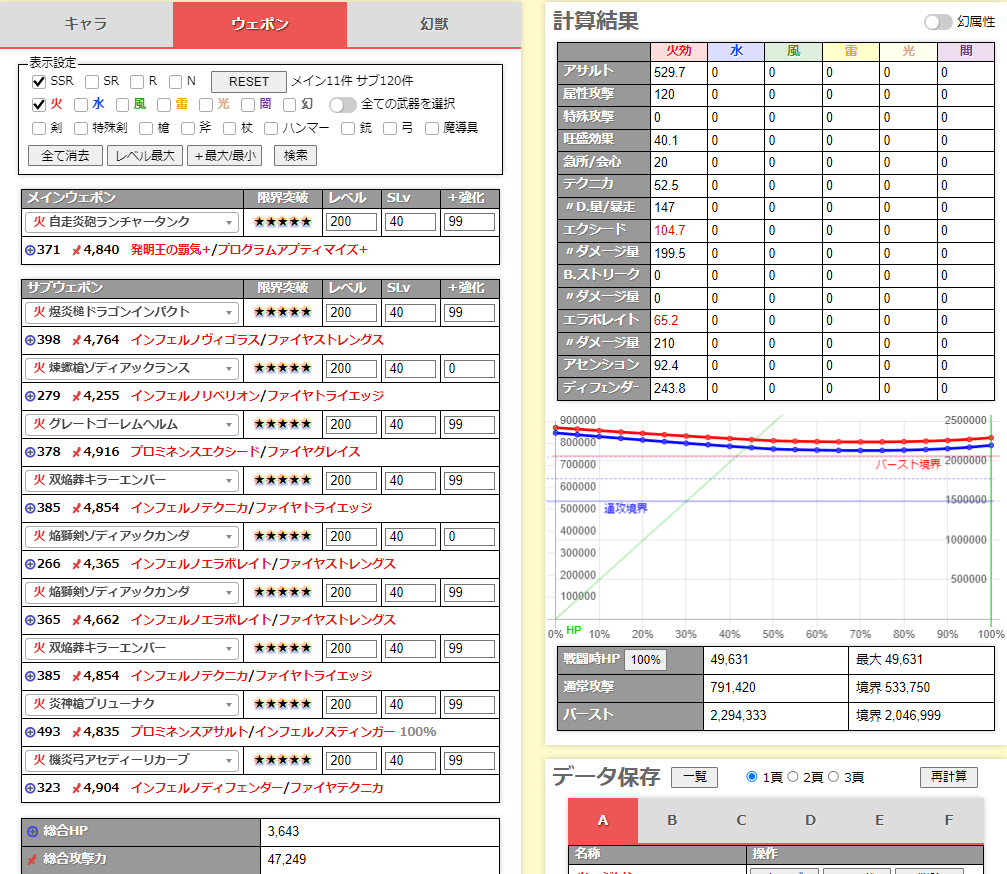The height and width of the screenshot is (874, 1007).
Task: Toggle the 全ての武器を選択 slider switch
Action: [x=343, y=105]
